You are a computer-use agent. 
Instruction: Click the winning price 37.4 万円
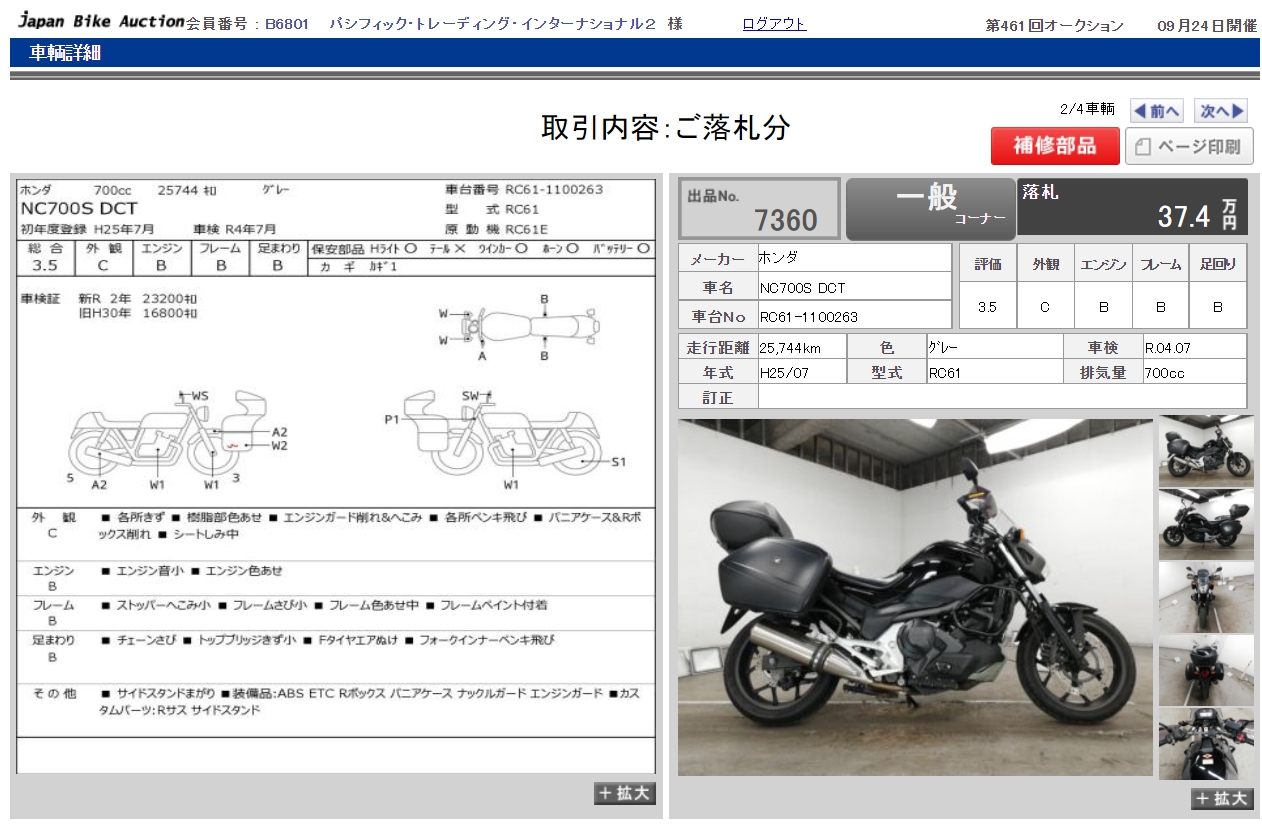(x=1197, y=214)
